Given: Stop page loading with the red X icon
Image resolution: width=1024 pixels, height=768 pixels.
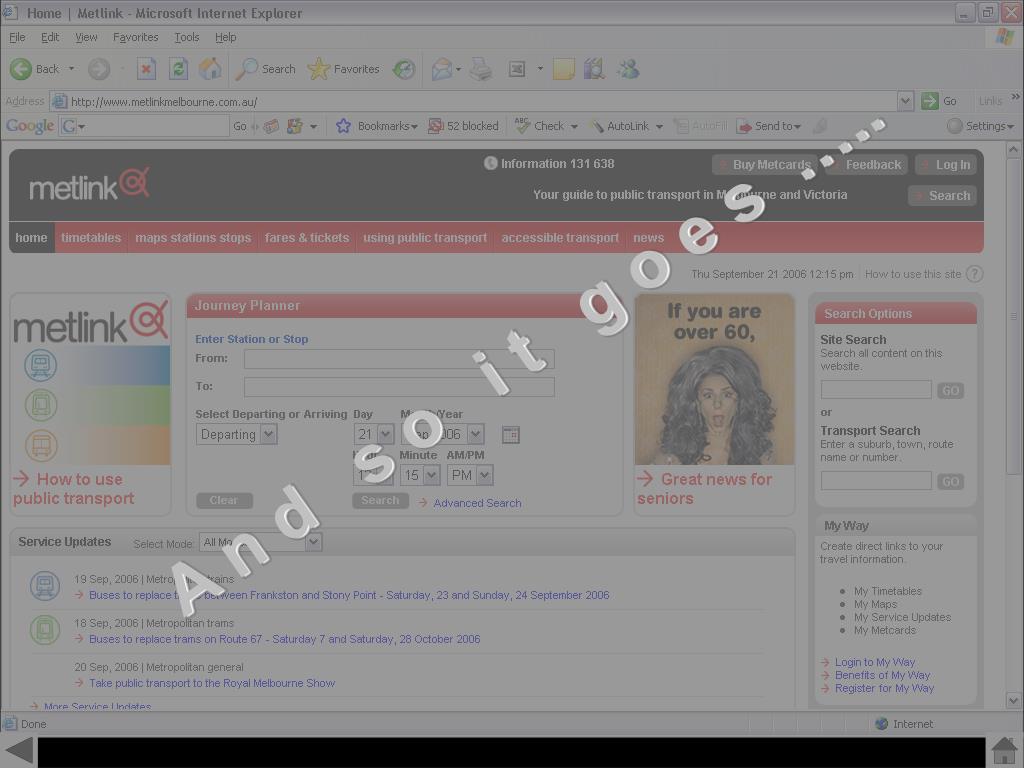Looking at the screenshot, I should point(146,69).
